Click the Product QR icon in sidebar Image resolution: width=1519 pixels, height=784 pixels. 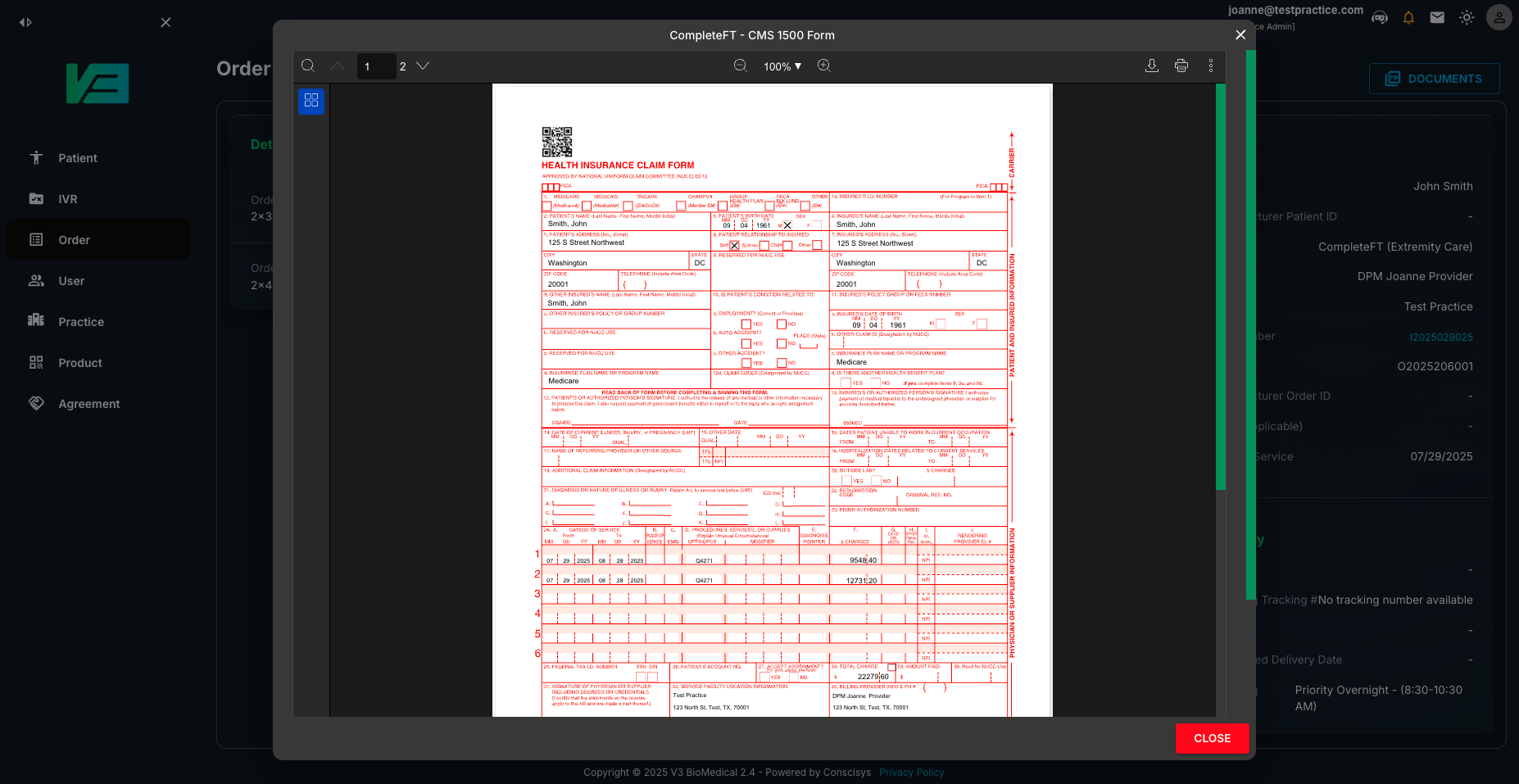point(36,362)
